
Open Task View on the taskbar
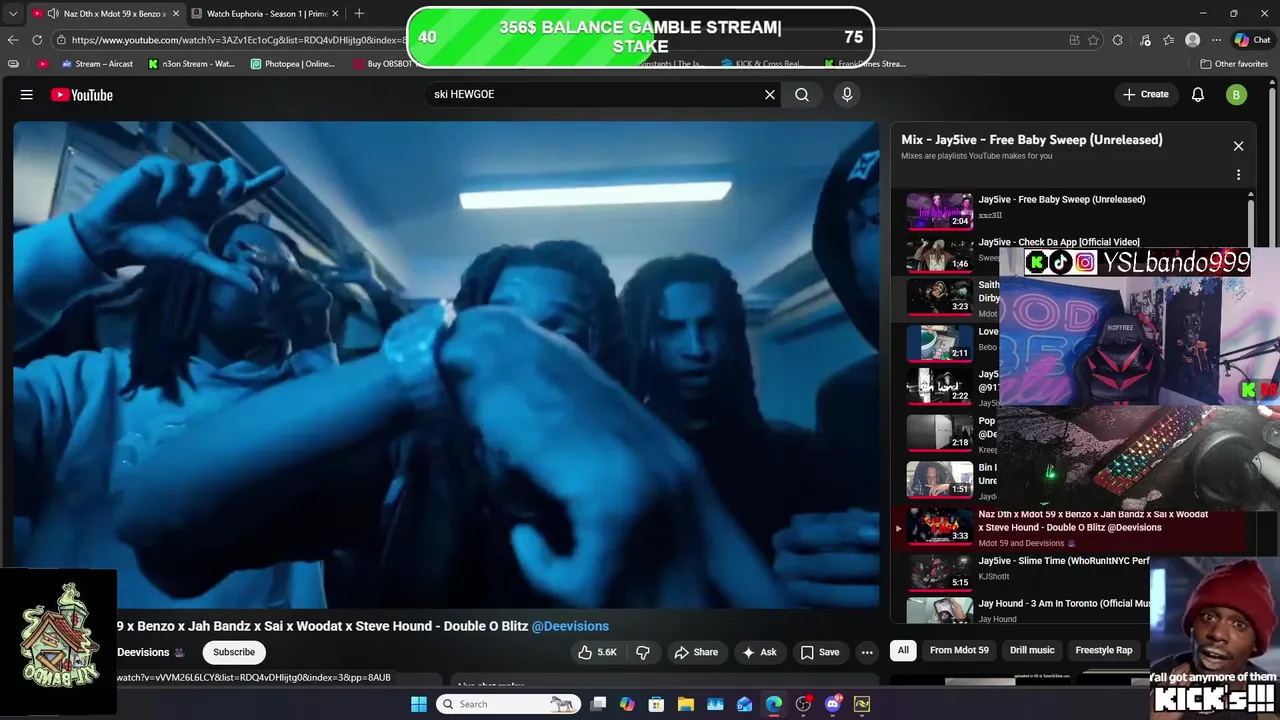pos(598,704)
